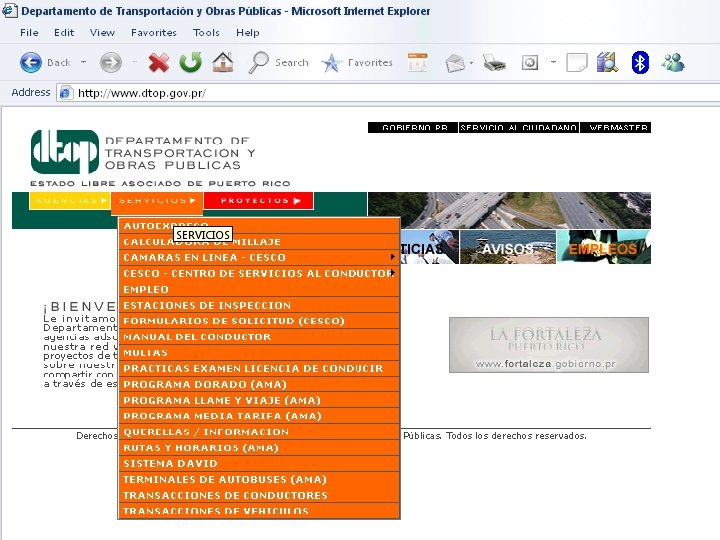Open the Avisos image banner
Screen dimensions: 720x540
tap(508, 247)
